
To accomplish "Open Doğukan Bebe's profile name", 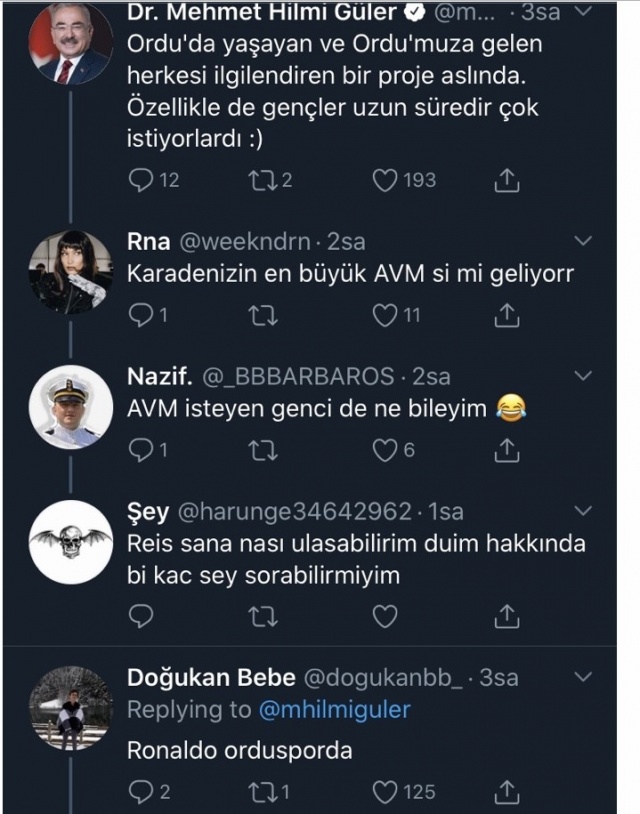I will (x=211, y=677).
